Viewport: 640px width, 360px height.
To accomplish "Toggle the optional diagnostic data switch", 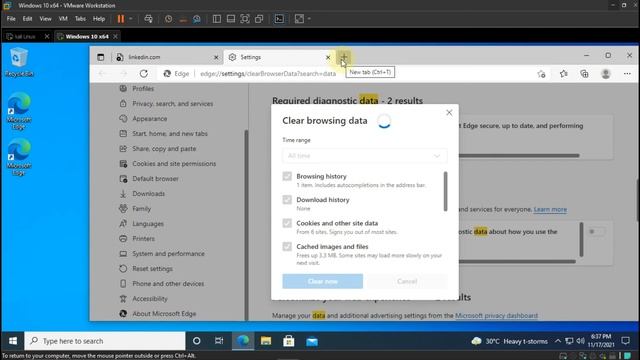I will pyautogui.click(x=596, y=232).
